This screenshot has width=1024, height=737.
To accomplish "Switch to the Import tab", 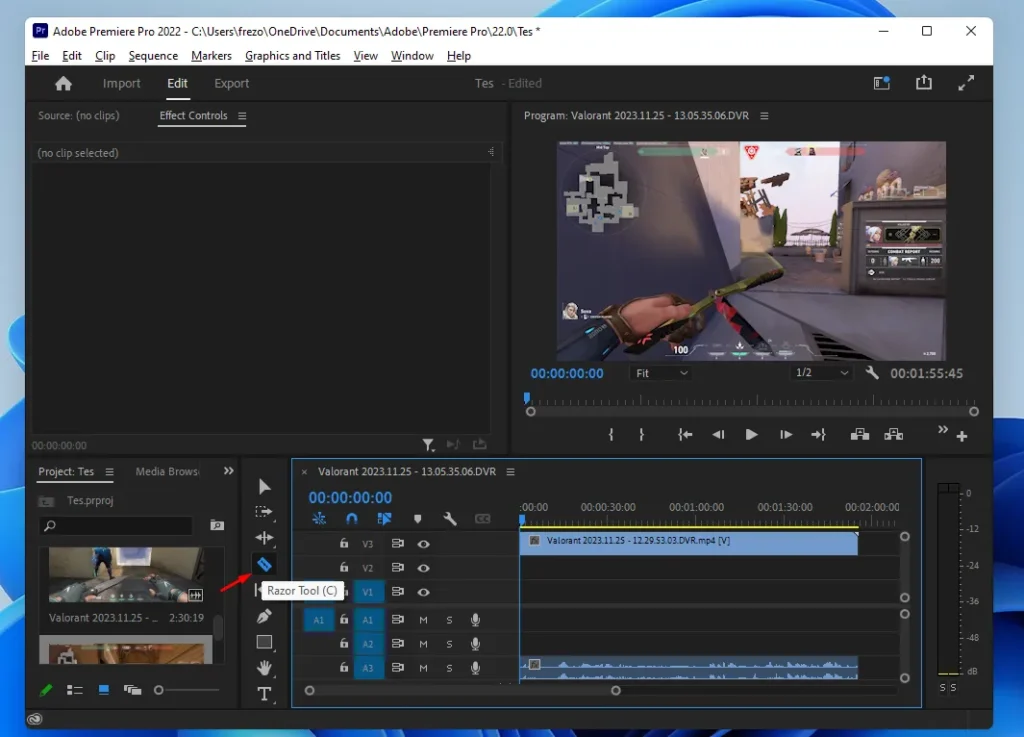I will coord(121,84).
